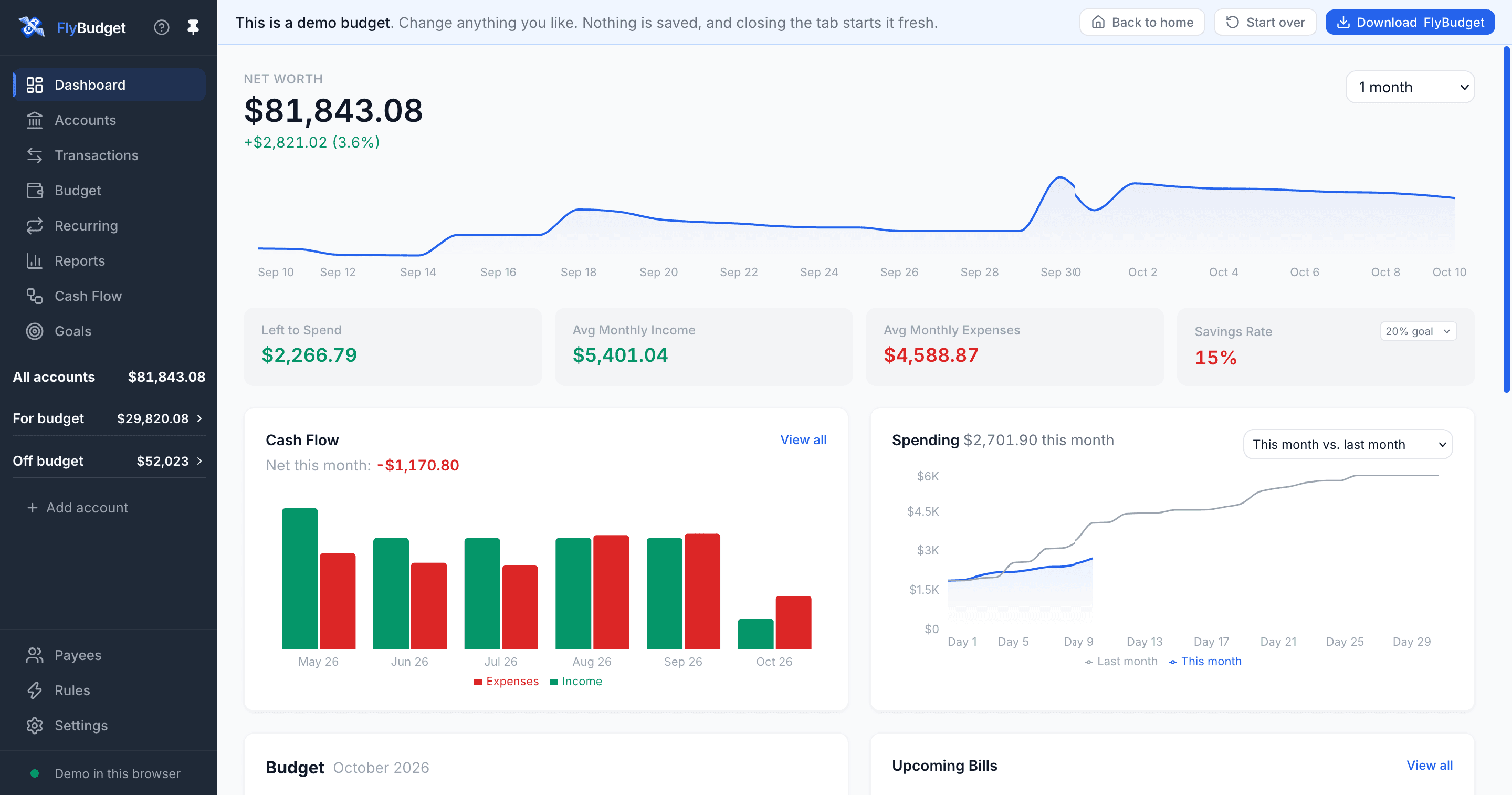Open View all link in Cash Flow
Screen dimensions: 1512x796
(803, 439)
